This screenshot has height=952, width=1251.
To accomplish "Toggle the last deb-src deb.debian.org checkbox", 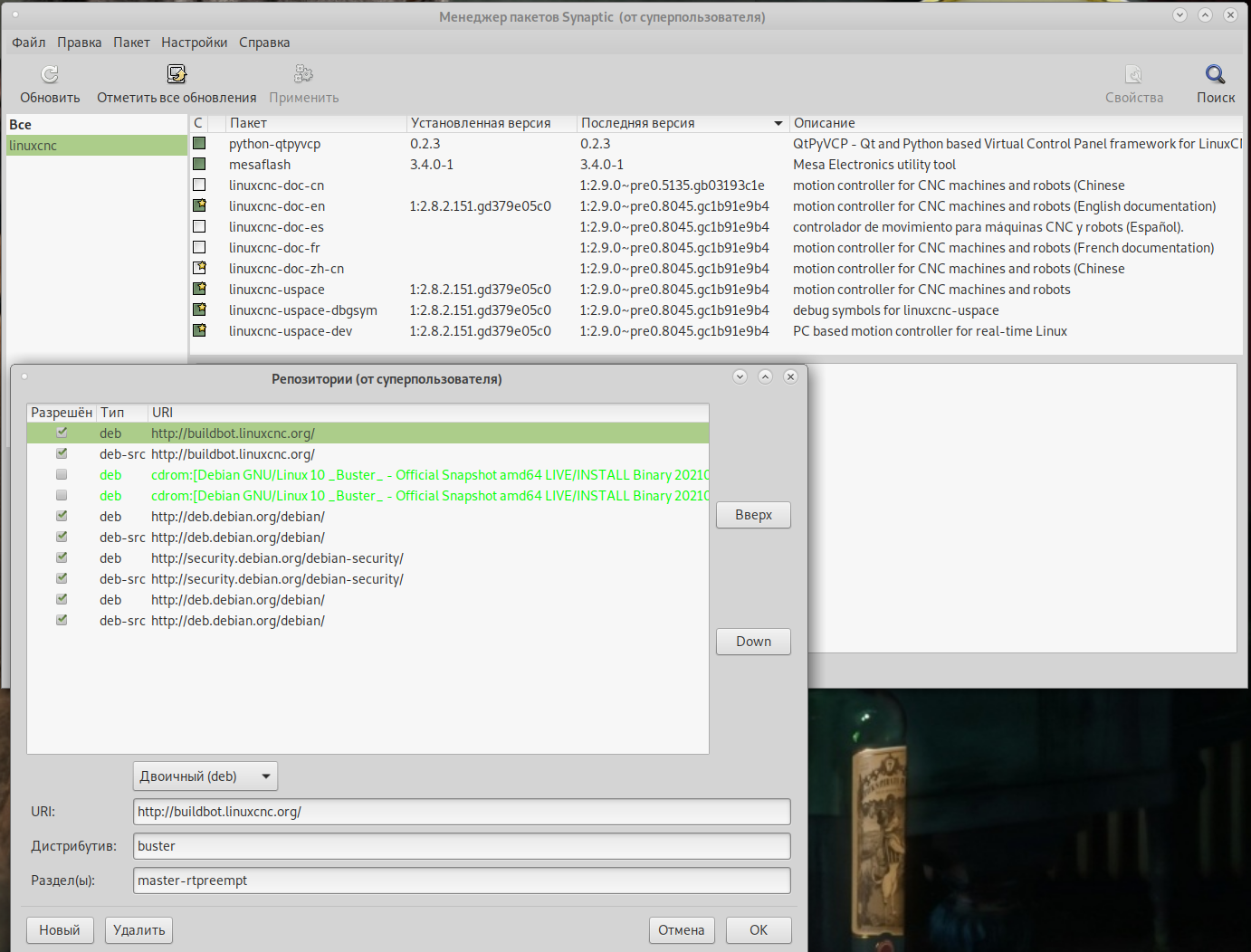I will 62,620.
